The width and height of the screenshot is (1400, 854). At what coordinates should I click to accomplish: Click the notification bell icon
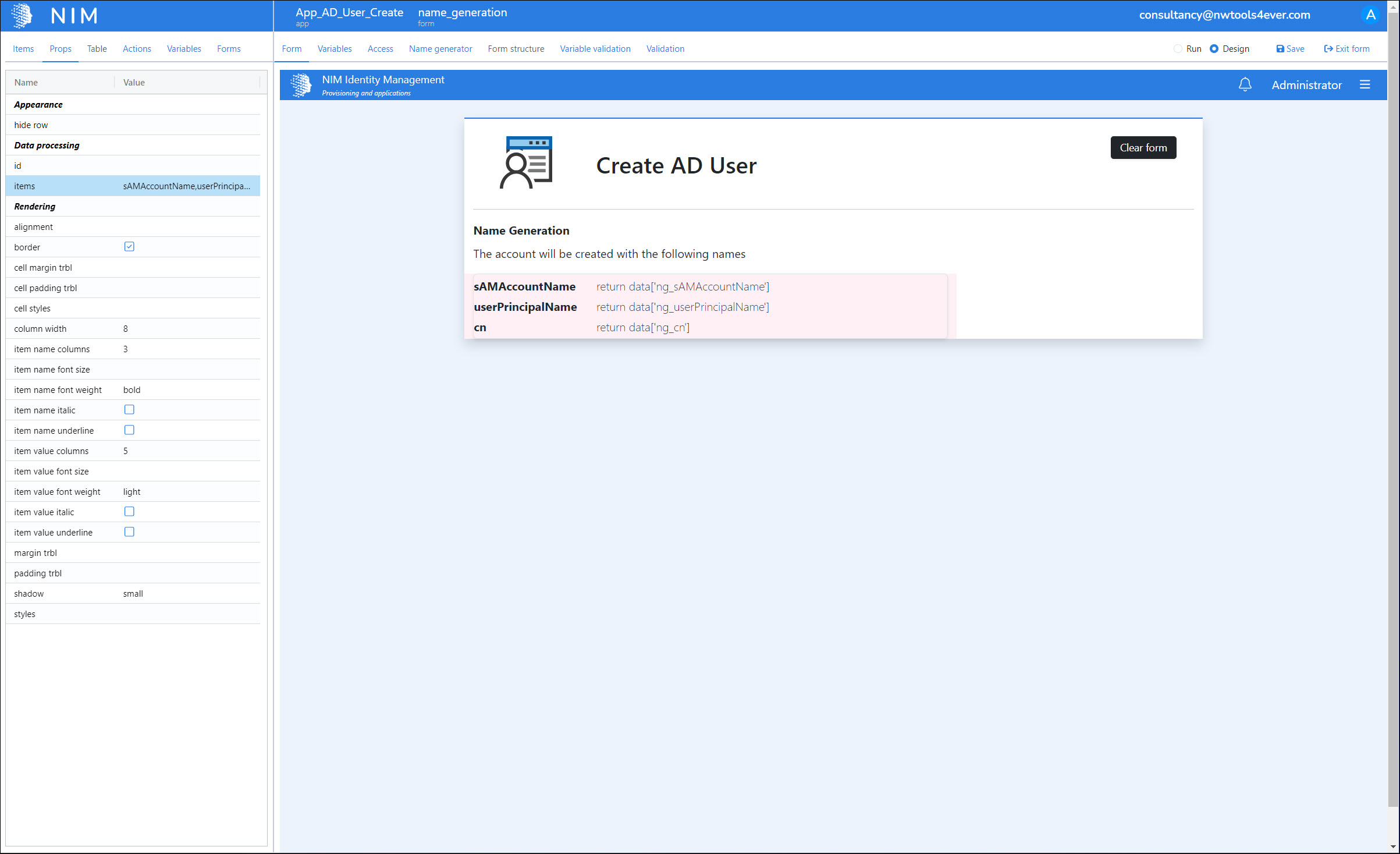(x=1245, y=85)
